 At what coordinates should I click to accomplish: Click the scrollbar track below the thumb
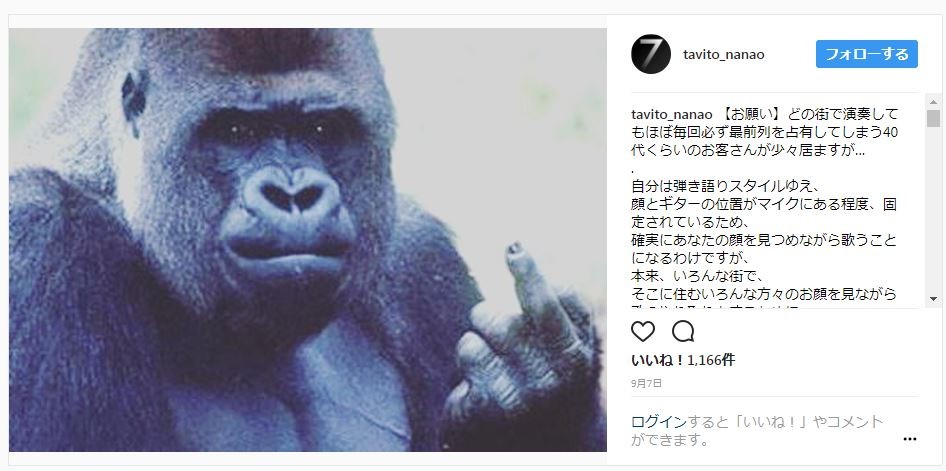click(x=933, y=211)
